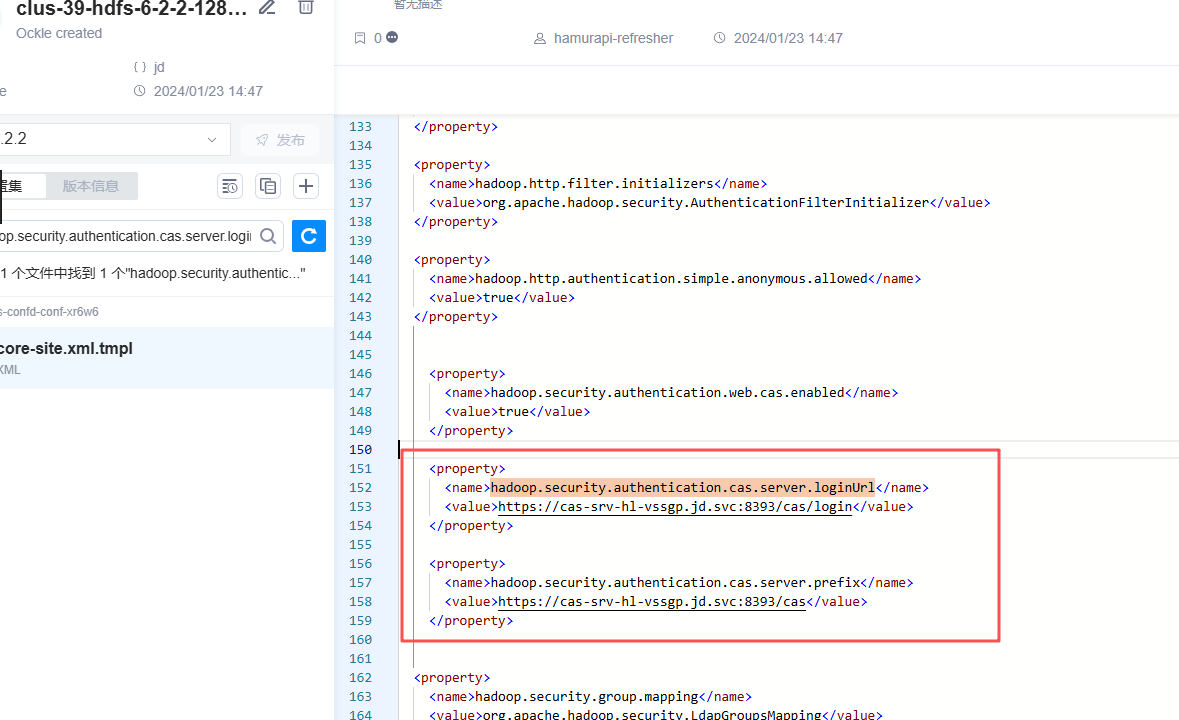
Task: Click the copy duplicate icon button
Action: coord(268,186)
